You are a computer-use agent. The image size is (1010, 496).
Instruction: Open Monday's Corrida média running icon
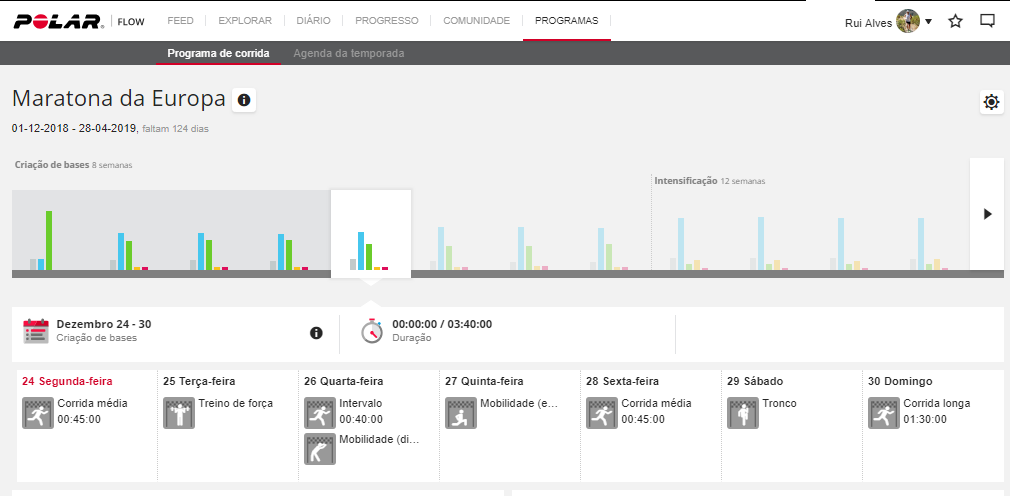[38, 412]
